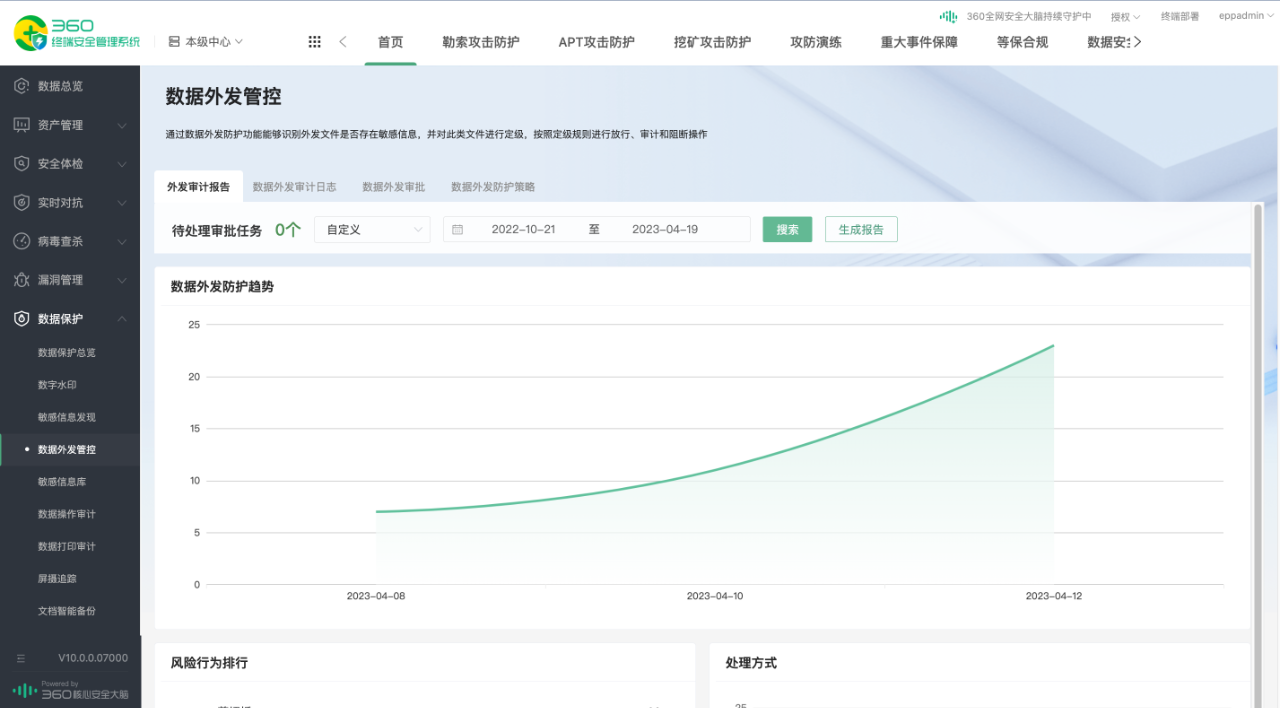Image resolution: width=1280 pixels, height=708 pixels.
Task: Click the data overview sidebar icon
Action: click(x=21, y=86)
